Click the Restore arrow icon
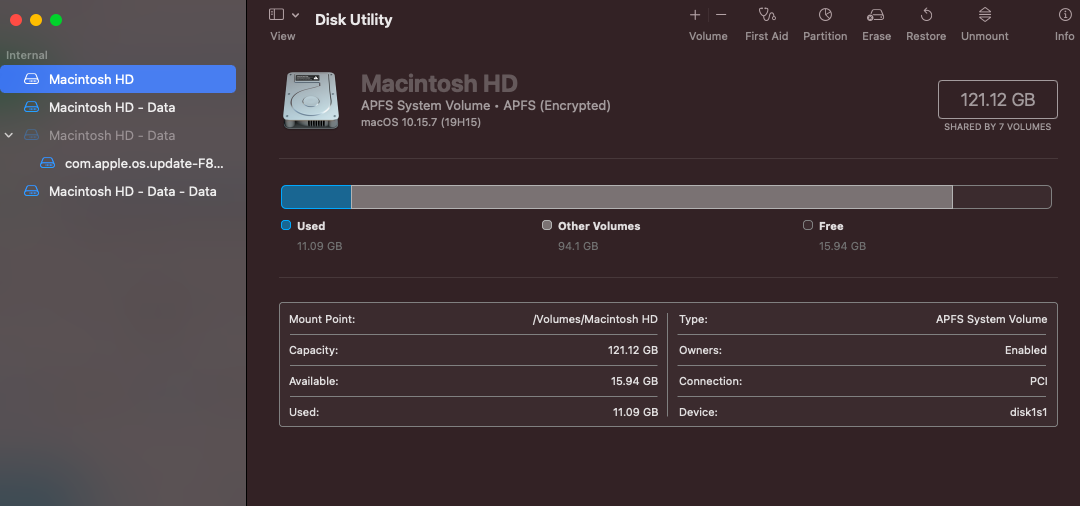This screenshot has height=506, width=1080. 926,14
